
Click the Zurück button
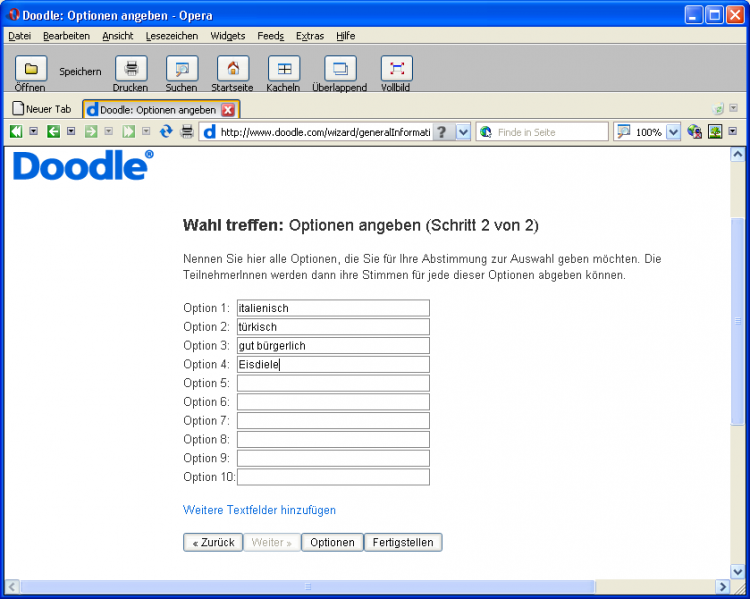coord(213,543)
